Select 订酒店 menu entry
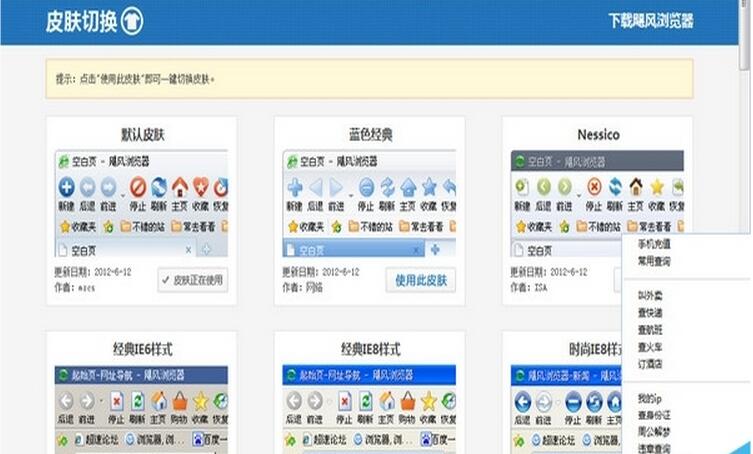 [650, 364]
